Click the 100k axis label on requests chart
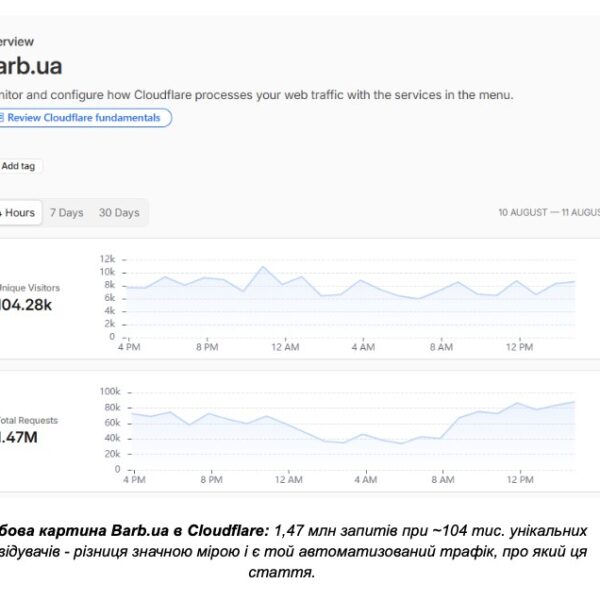 coord(110,391)
